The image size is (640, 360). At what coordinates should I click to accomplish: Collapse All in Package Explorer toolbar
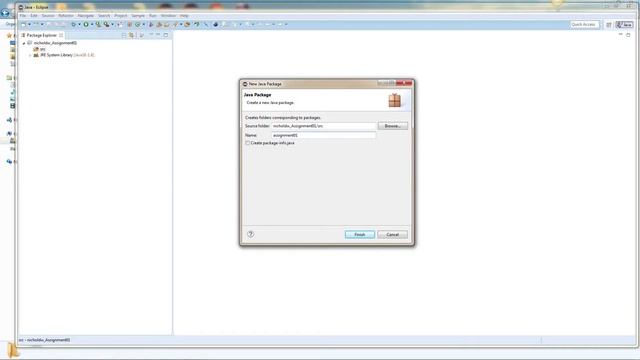click(x=124, y=36)
